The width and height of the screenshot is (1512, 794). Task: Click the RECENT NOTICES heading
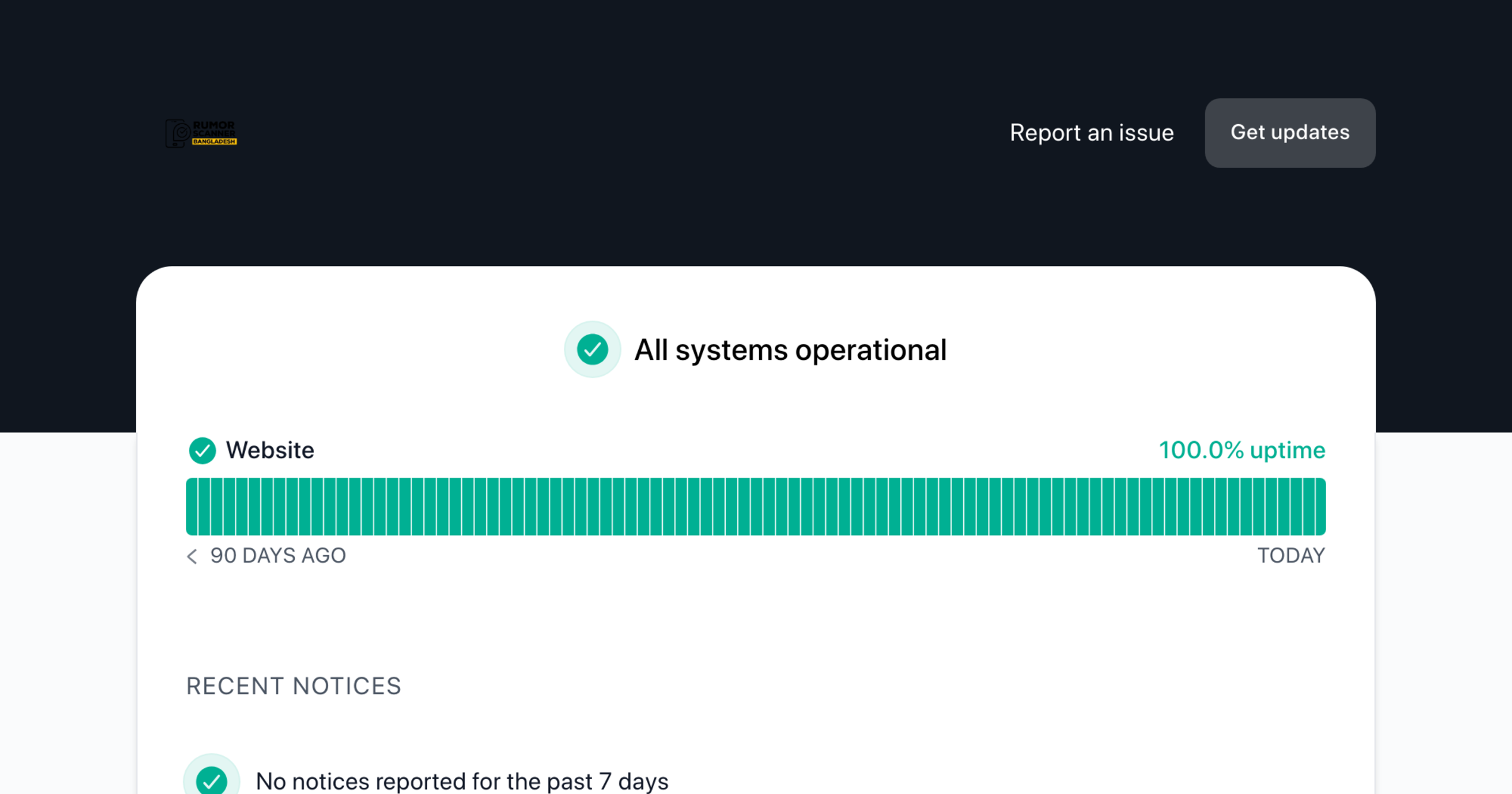(294, 686)
